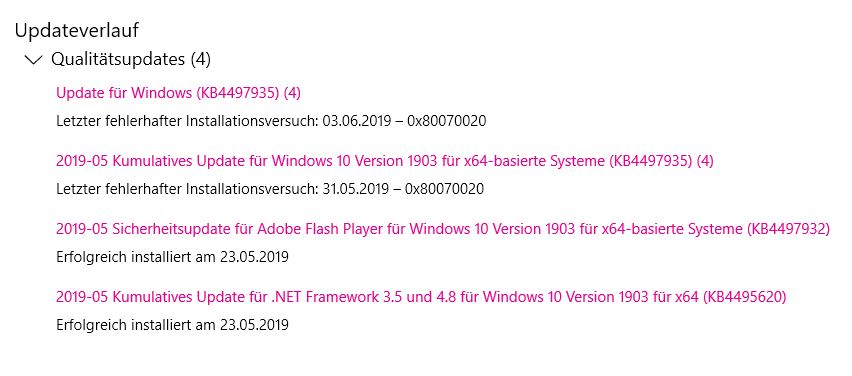Click error code 0x80070020 on the 31.05.2019 line
Screen dimensions: 852x376
(444, 189)
